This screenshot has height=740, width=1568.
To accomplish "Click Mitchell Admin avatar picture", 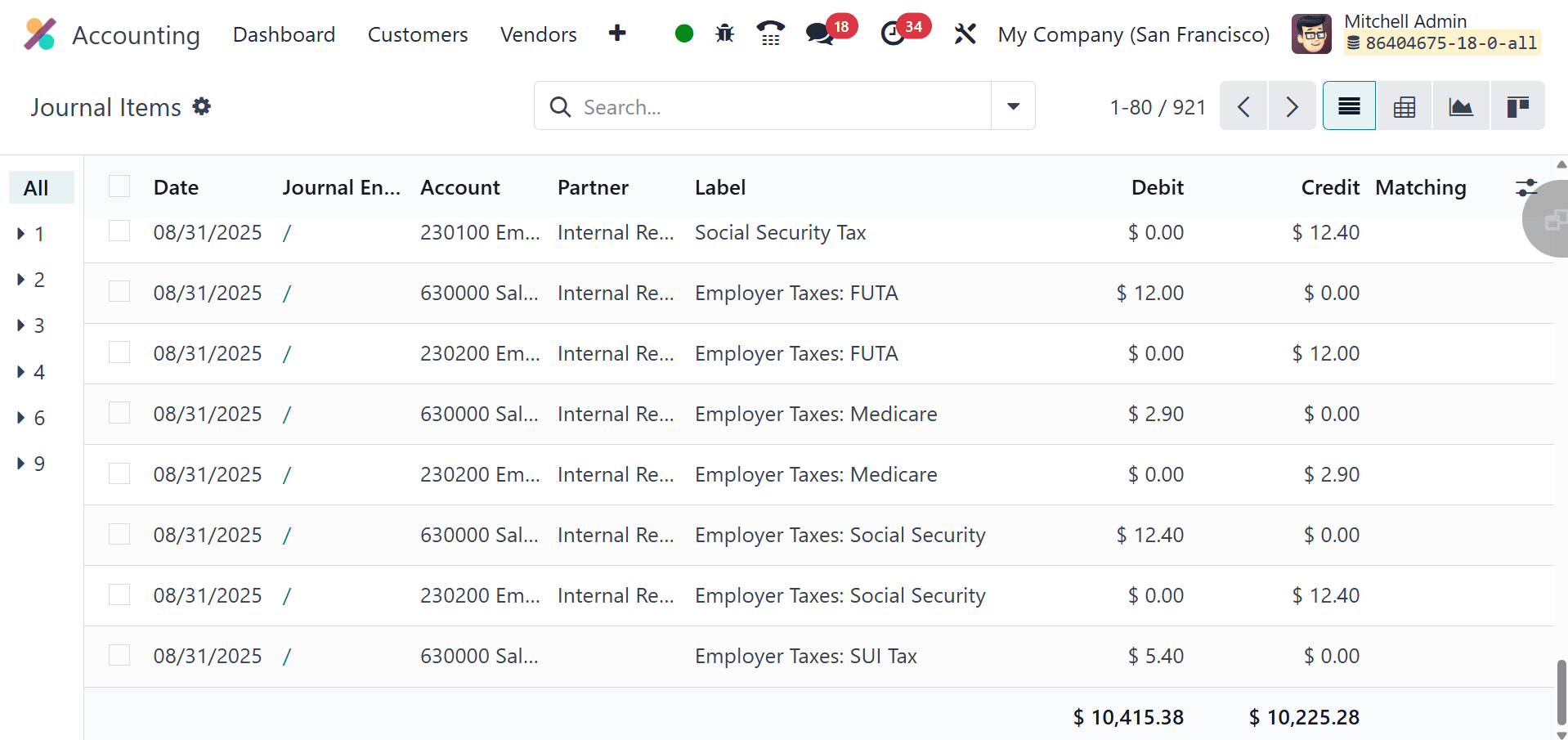I will point(1311,34).
